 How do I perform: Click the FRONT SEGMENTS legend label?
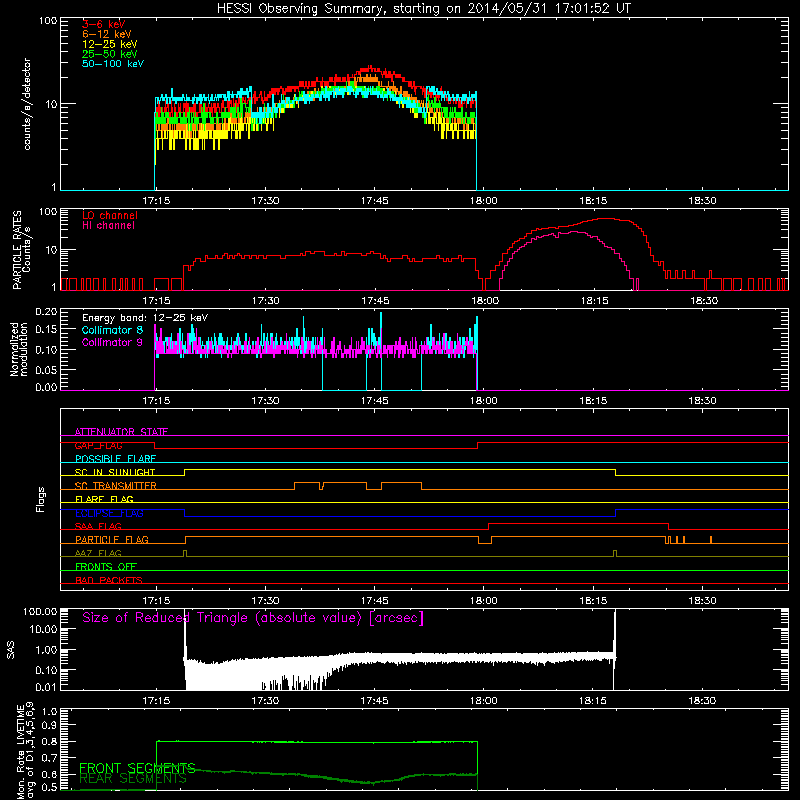click(137, 768)
